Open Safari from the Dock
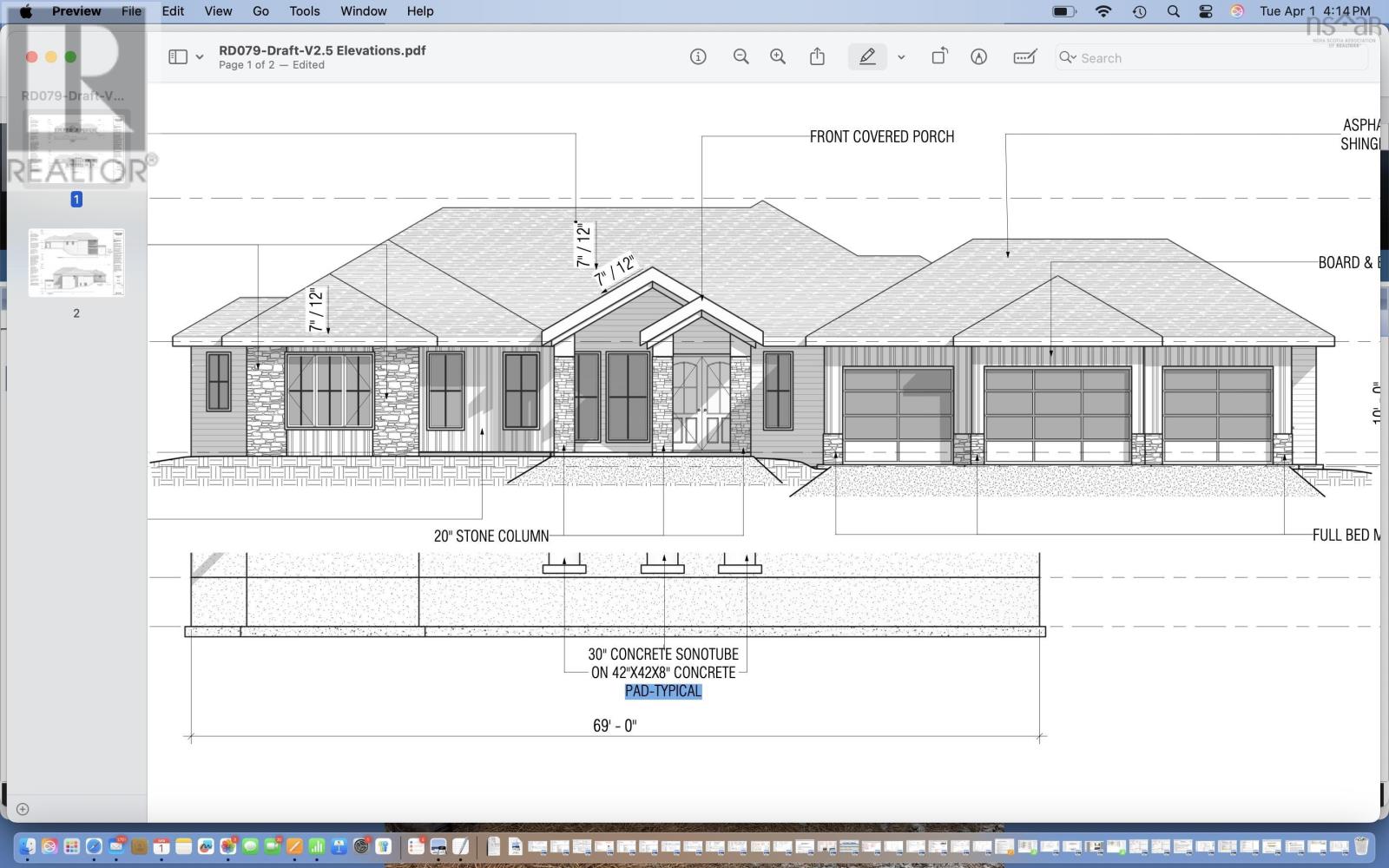Screen dimensions: 1389x868 tap(94, 845)
